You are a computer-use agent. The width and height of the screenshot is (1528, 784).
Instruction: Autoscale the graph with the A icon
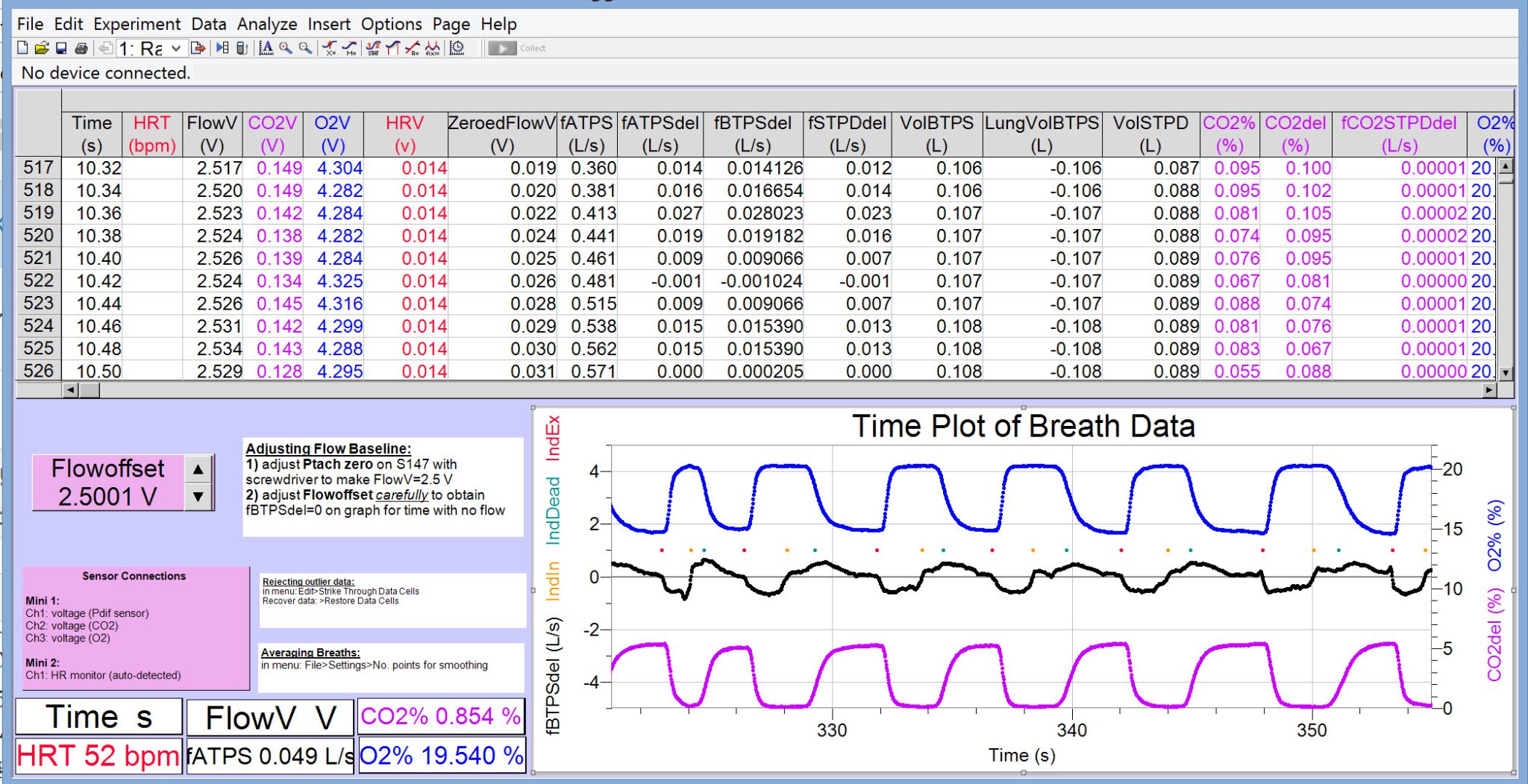tap(266, 48)
